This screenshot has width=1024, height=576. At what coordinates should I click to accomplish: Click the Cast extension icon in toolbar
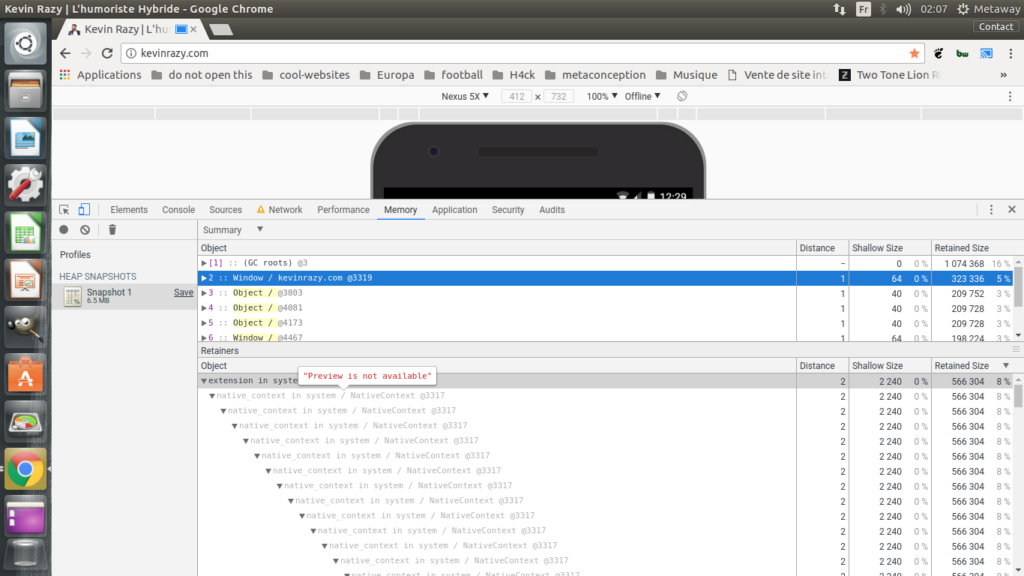pyautogui.click(x=986, y=54)
